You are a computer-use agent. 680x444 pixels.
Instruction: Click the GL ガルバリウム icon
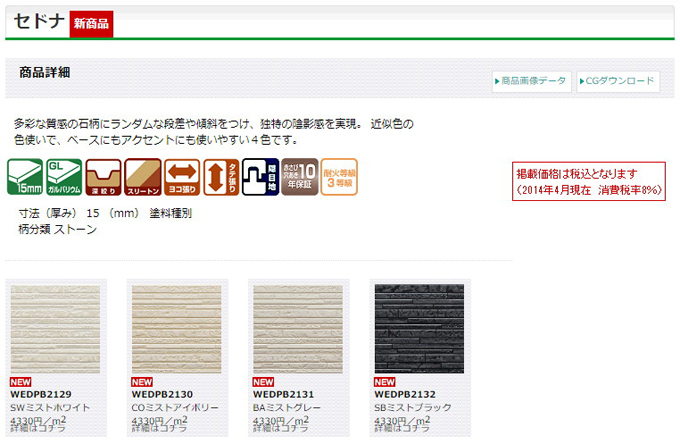tap(64, 177)
